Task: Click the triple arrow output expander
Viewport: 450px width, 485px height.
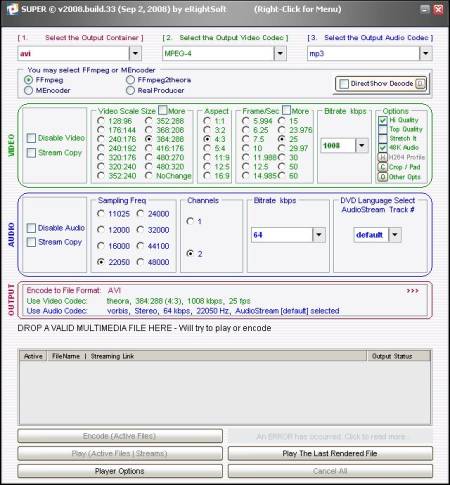Action: [x=412, y=291]
